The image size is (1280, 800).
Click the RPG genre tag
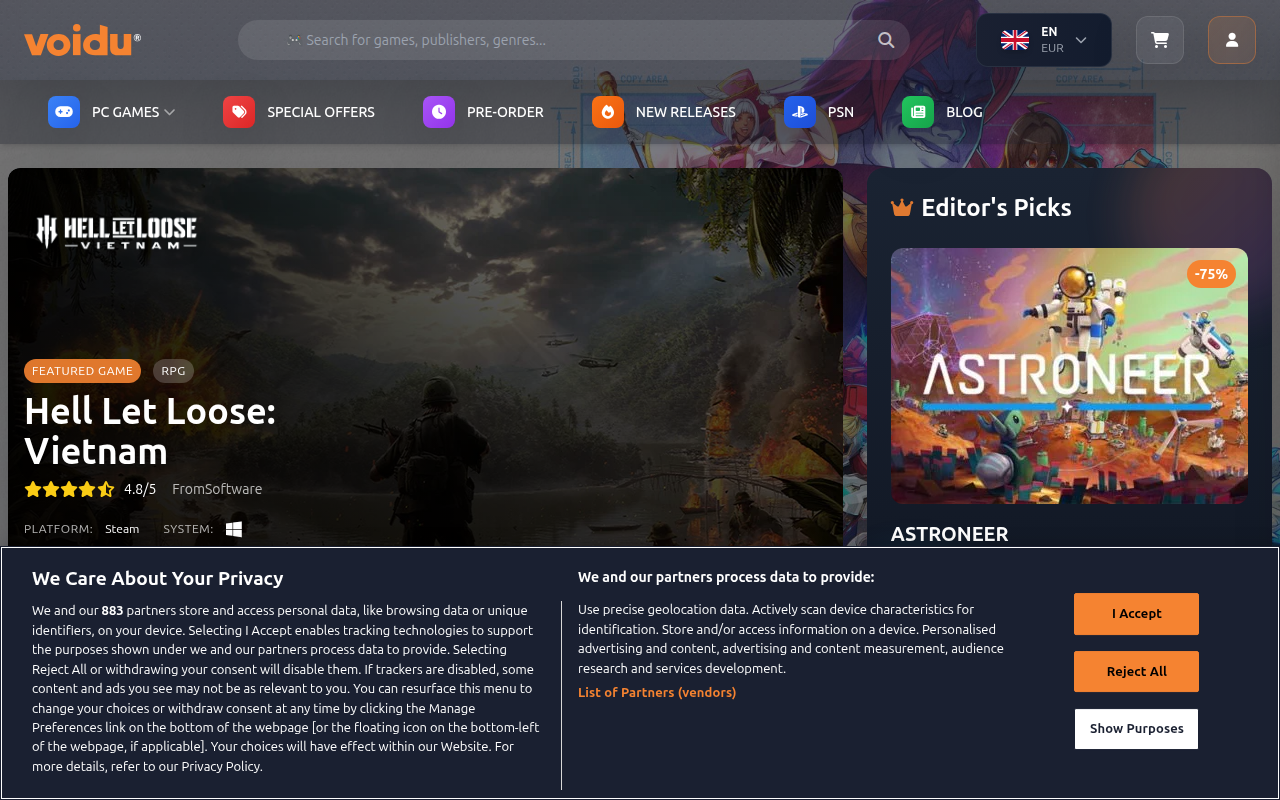tap(173, 371)
